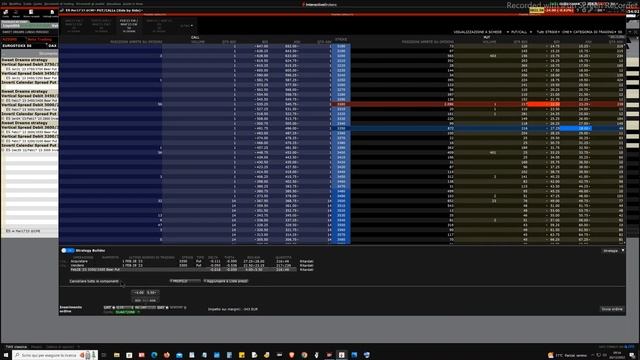The width and height of the screenshot is (640, 360).
Task: Open File Explorer from the taskbar
Action: tap(117, 355)
